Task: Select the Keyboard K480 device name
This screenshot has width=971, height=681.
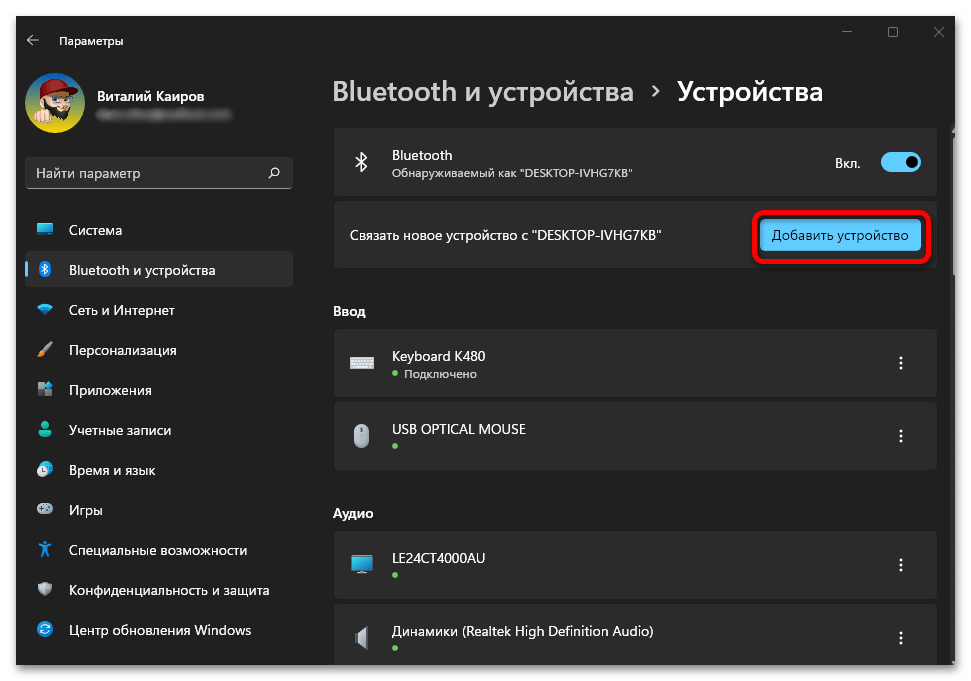Action: click(438, 356)
